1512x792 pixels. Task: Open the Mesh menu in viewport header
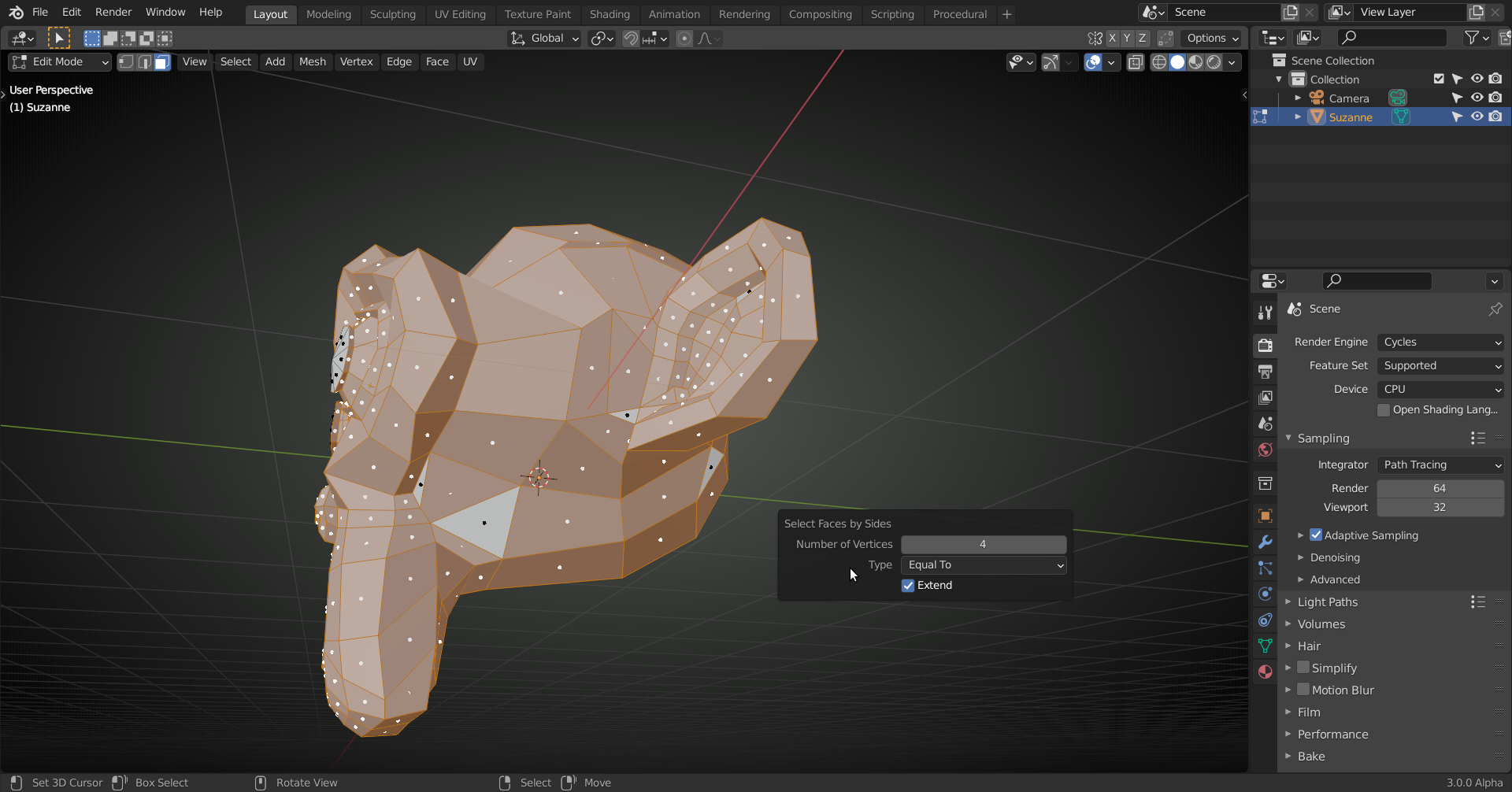pyautogui.click(x=312, y=62)
